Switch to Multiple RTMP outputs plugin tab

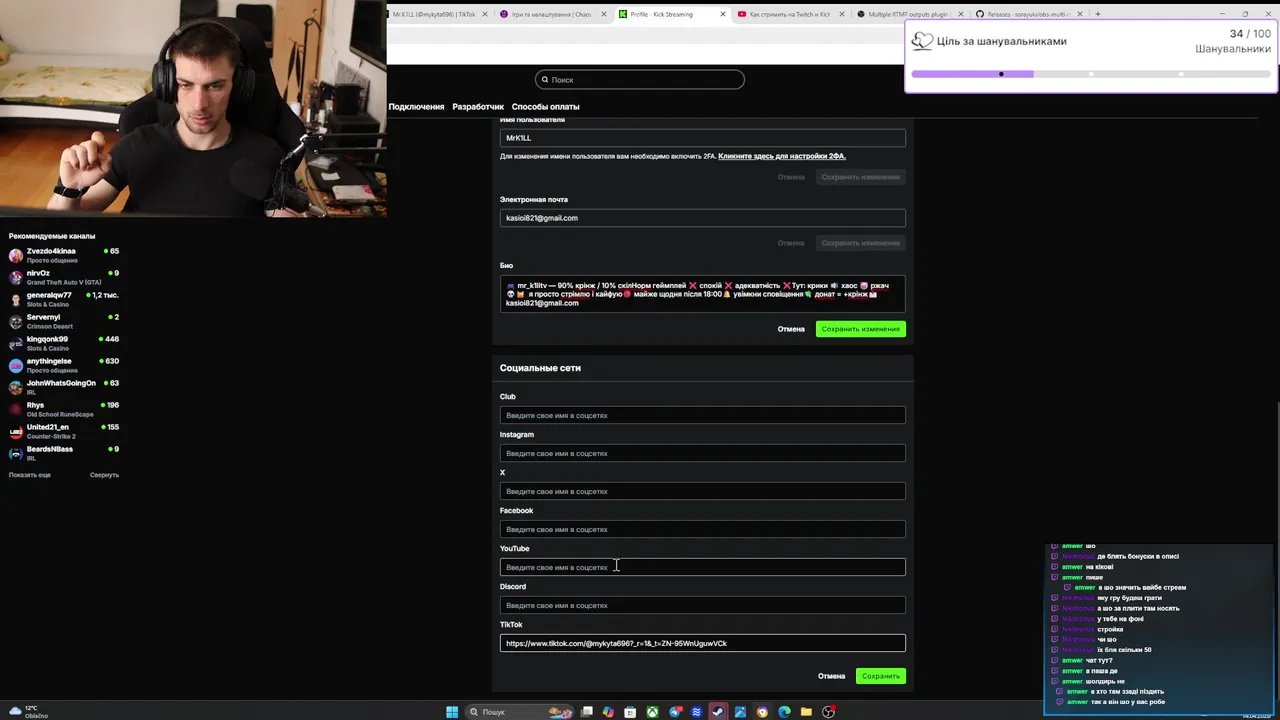(x=909, y=14)
